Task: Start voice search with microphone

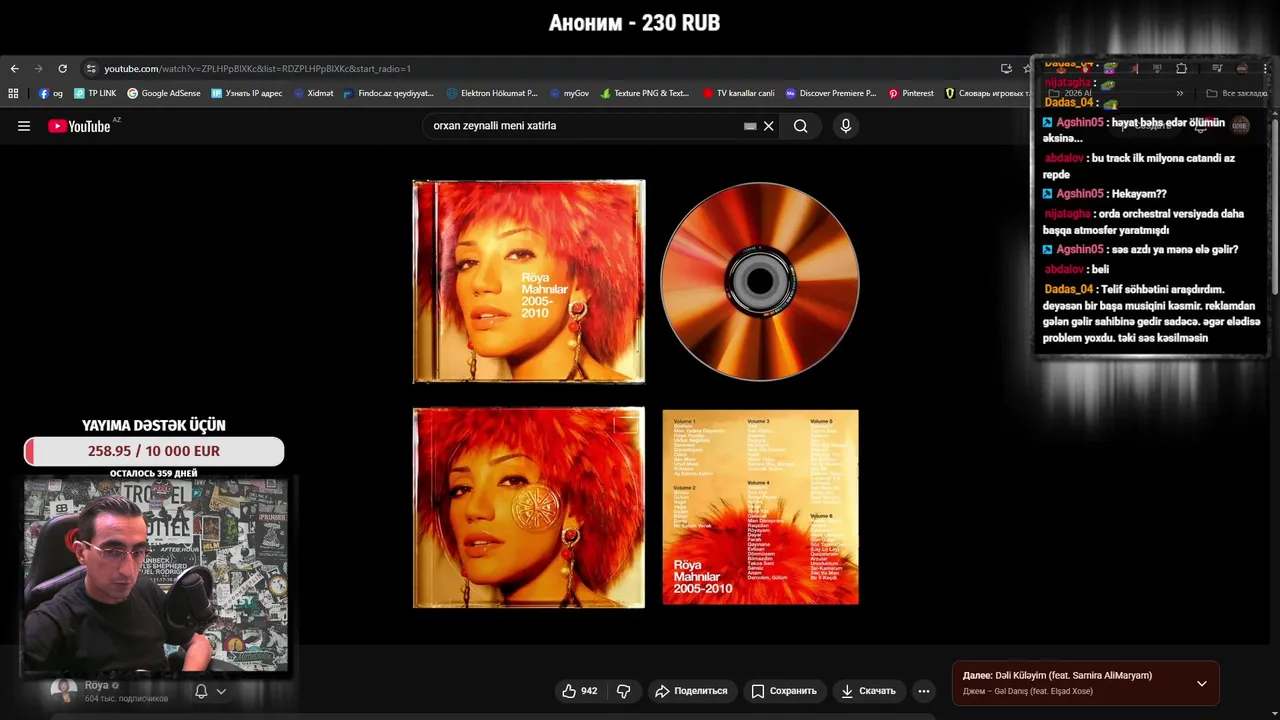Action: click(846, 126)
